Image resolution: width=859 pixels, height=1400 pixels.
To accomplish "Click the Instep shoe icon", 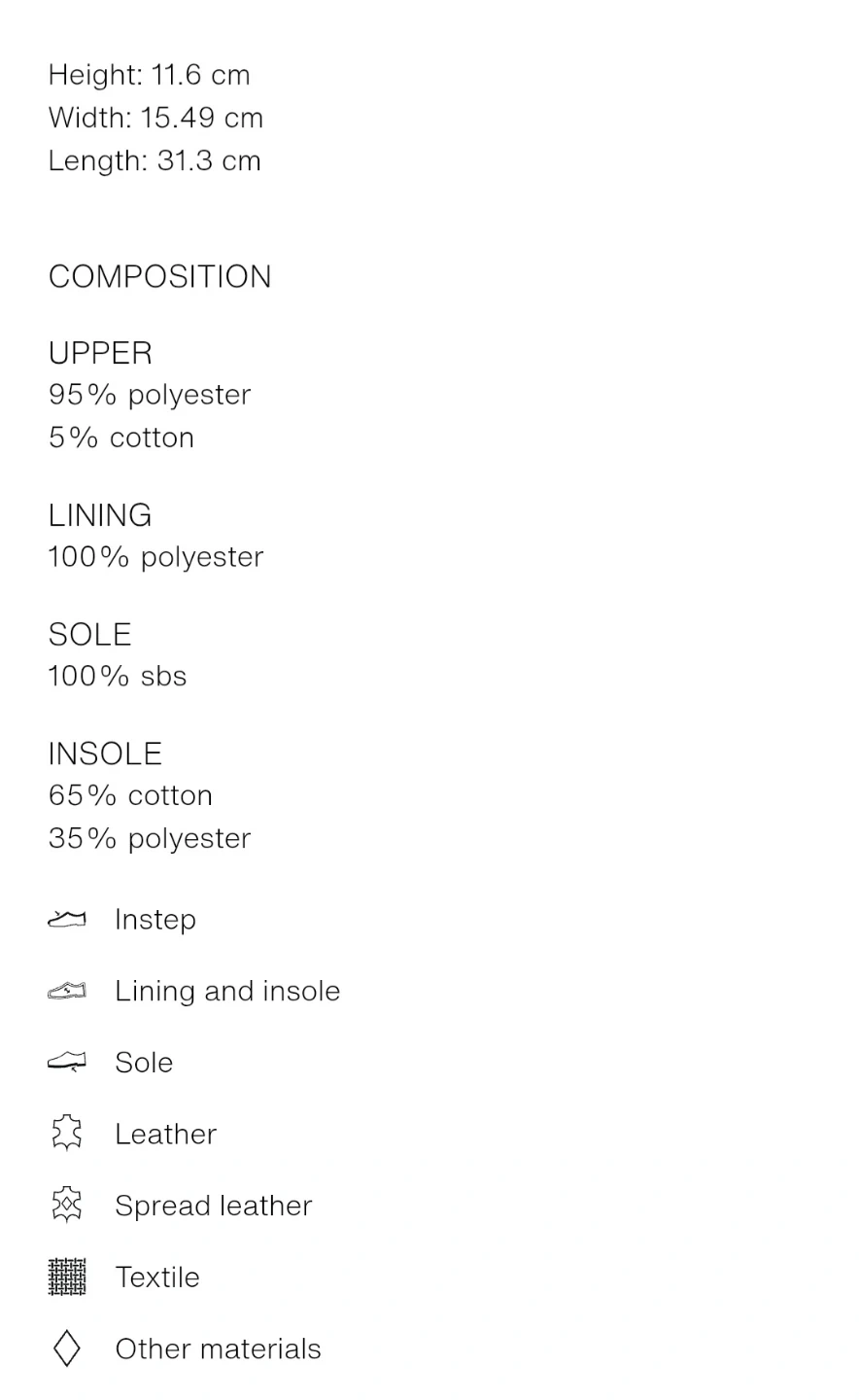I will 66,919.
